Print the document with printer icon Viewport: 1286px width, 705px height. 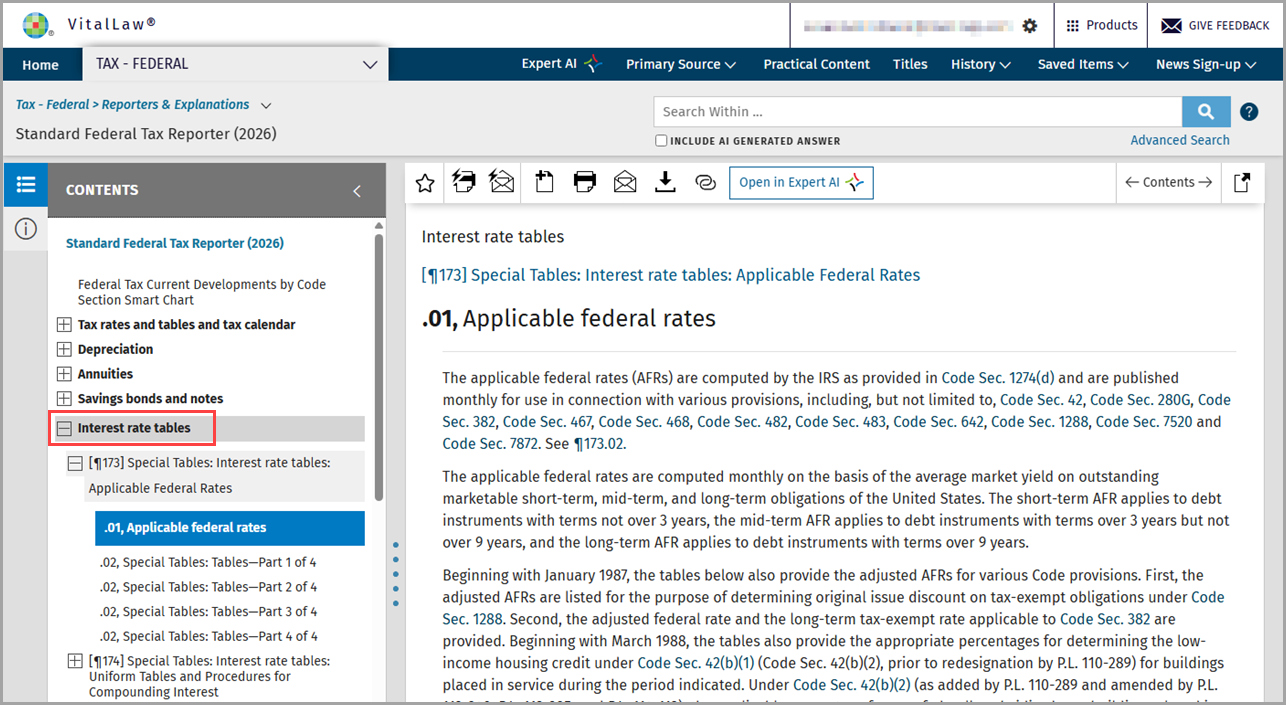tap(585, 182)
